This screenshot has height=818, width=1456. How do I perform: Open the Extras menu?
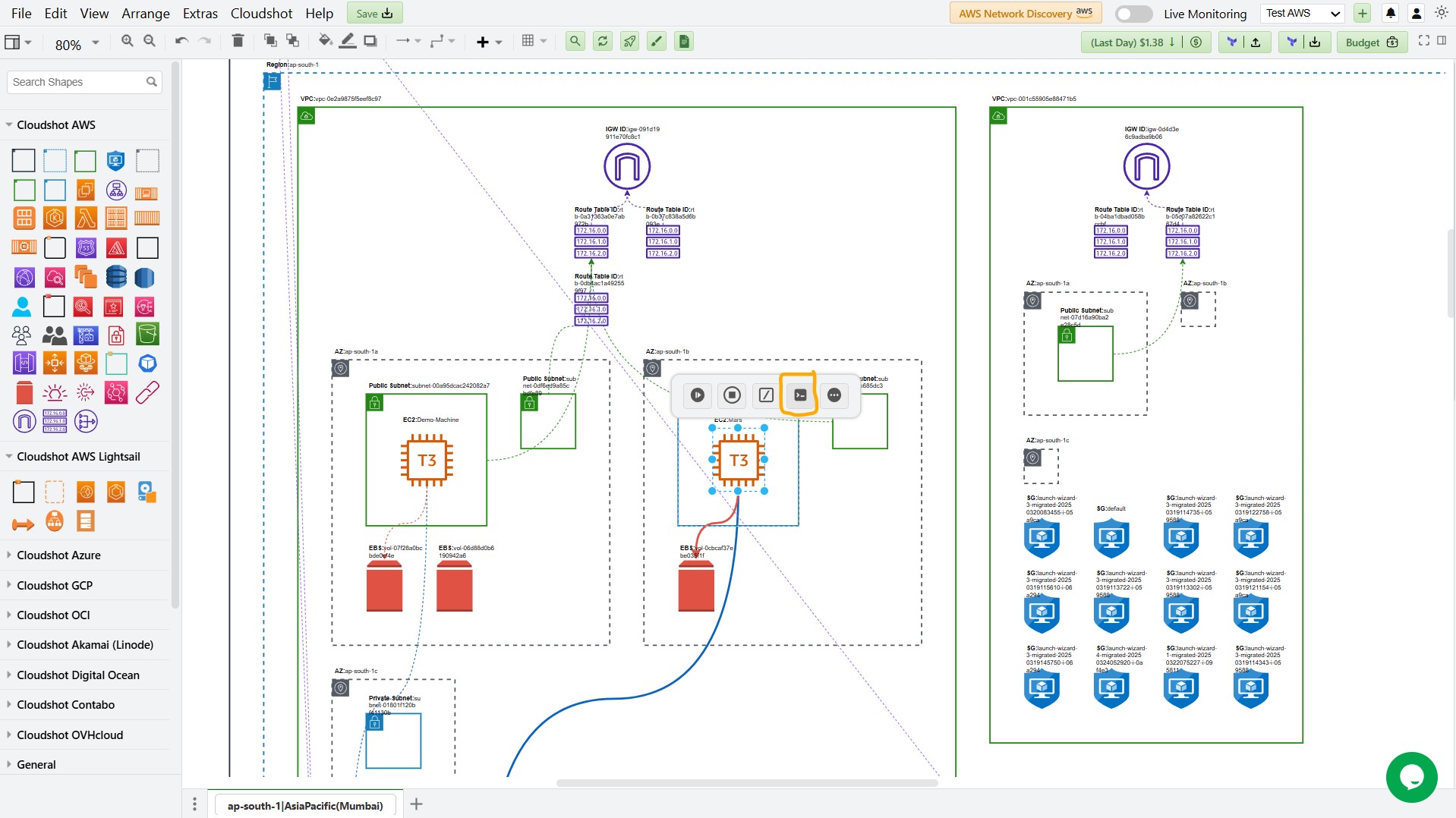coord(200,14)
